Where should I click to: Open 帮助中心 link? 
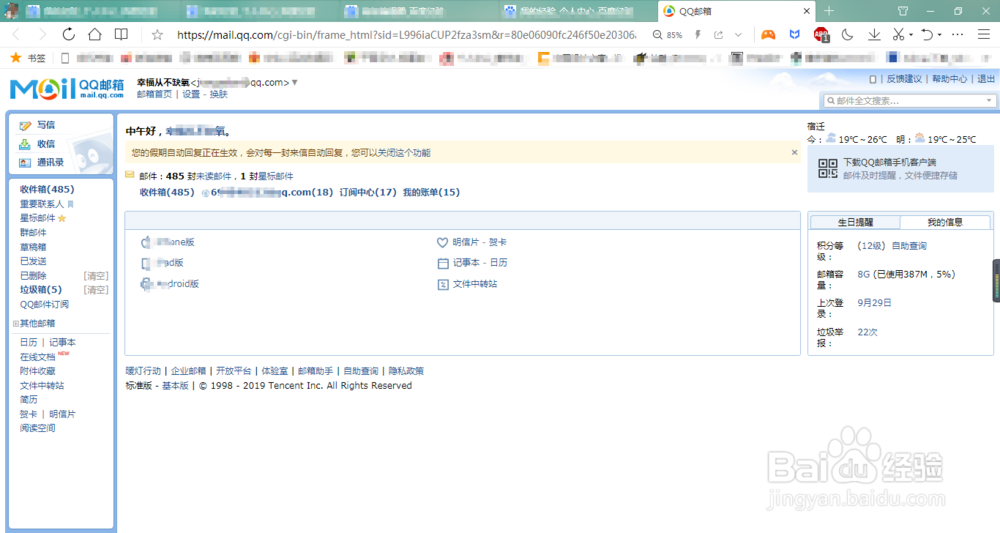click(x=949, y=79)
